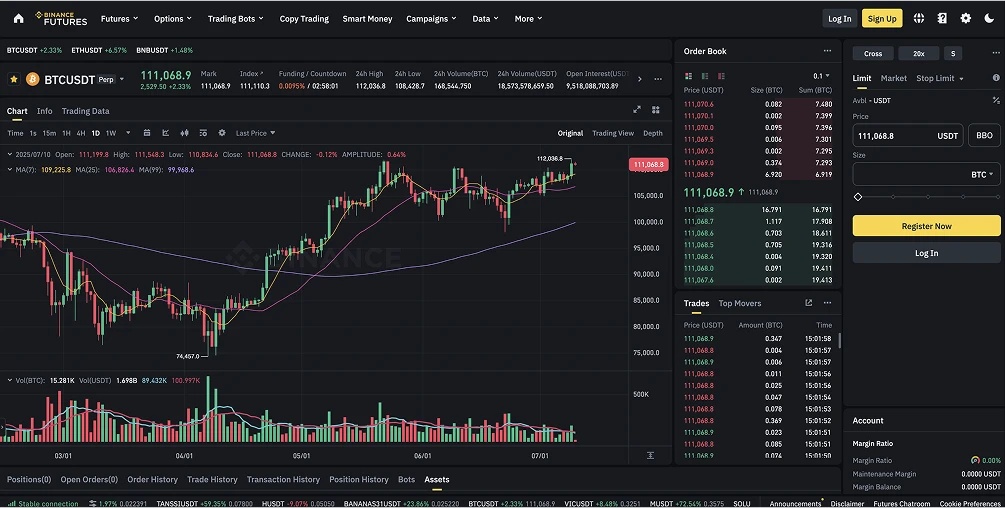The width and height of the screenshot is (1005, 508).
Task: Adjust the 20x leverage button
Action: 918,53
